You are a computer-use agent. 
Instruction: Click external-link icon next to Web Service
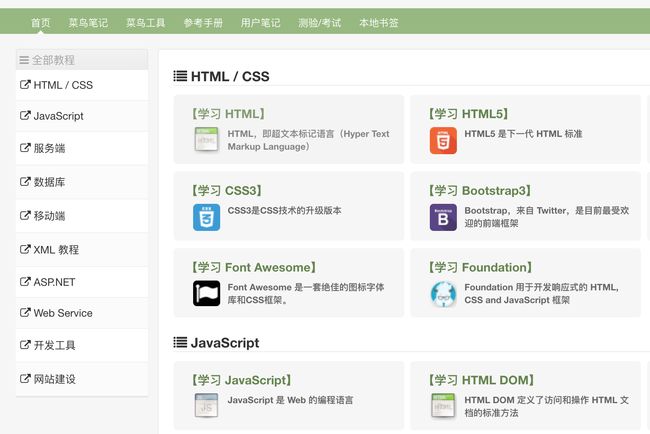tap(25, 313)
